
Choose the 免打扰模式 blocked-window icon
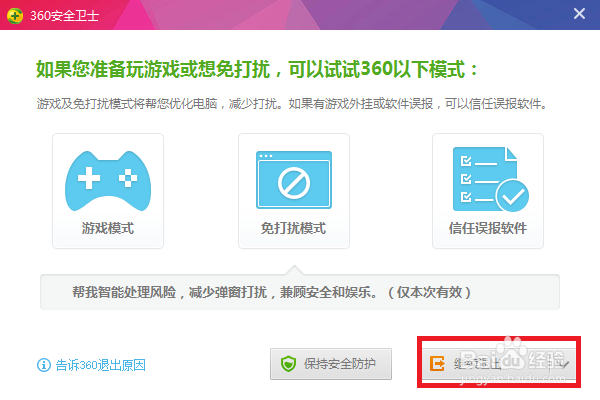293,180
